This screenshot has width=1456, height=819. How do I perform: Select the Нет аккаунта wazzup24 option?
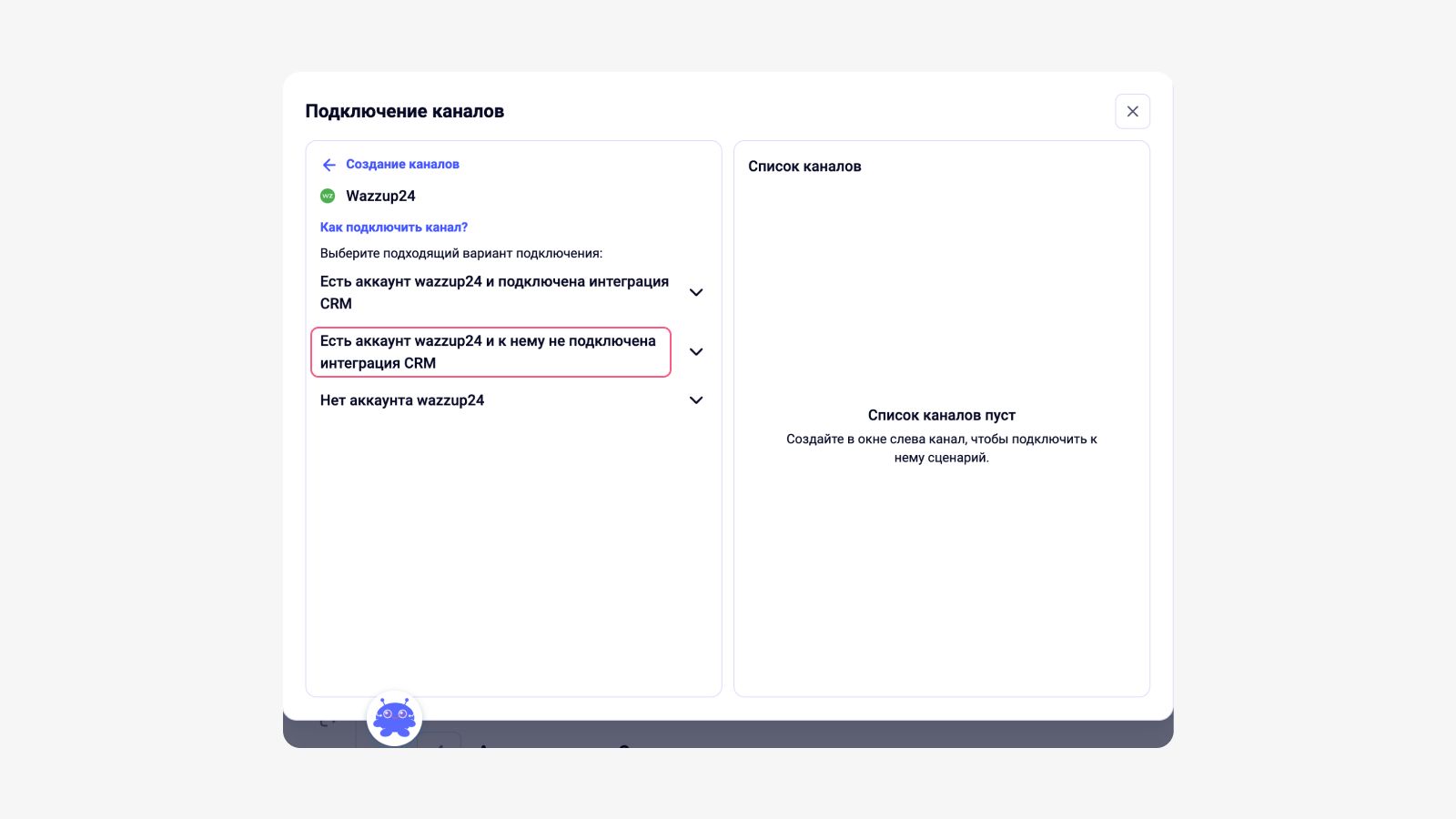402,400
